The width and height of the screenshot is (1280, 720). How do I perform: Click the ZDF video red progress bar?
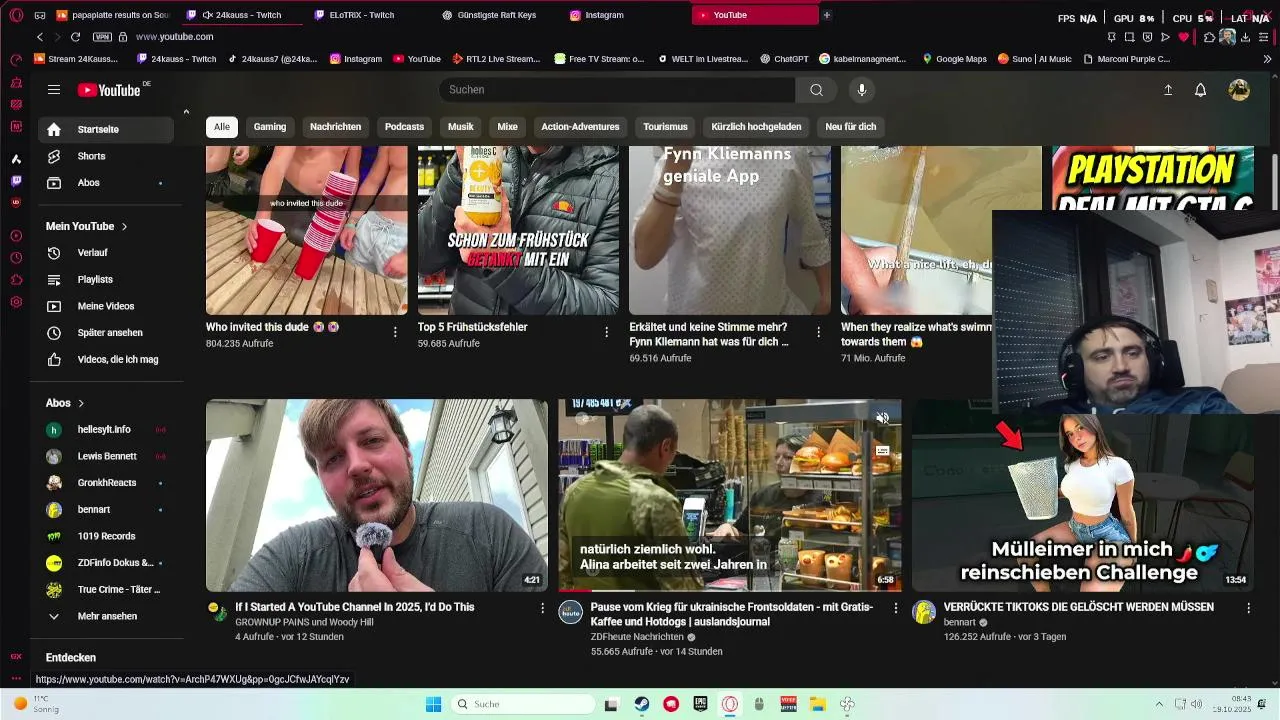point(575,589)
